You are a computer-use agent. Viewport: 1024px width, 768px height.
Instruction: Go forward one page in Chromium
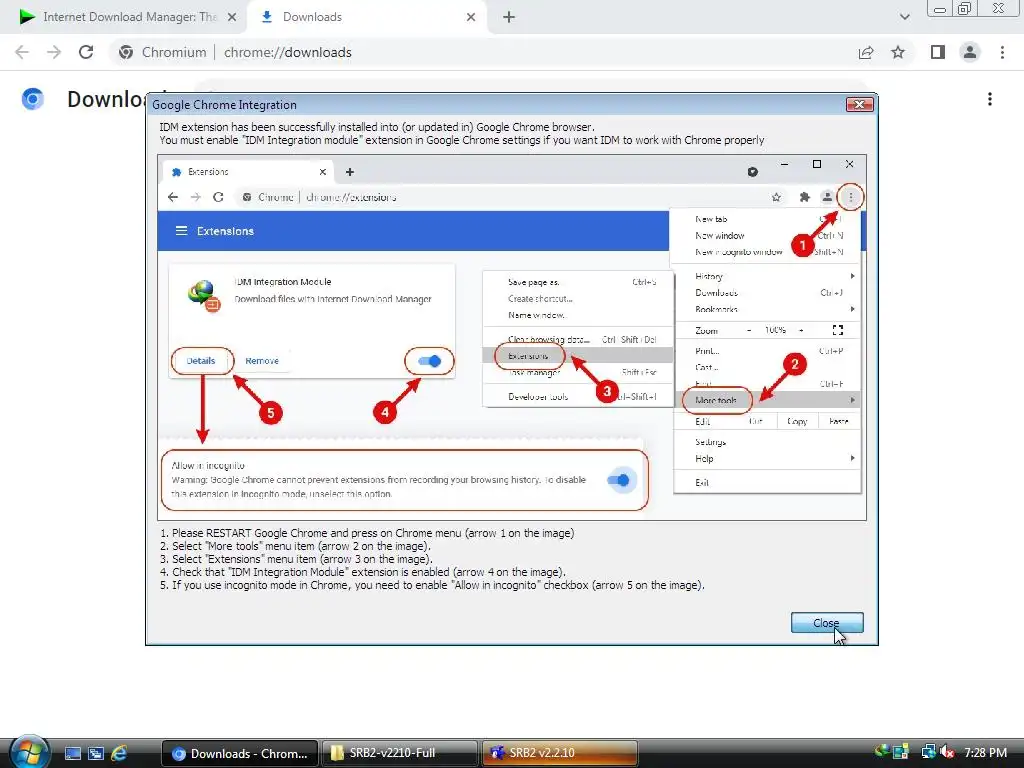coord(54,52)
